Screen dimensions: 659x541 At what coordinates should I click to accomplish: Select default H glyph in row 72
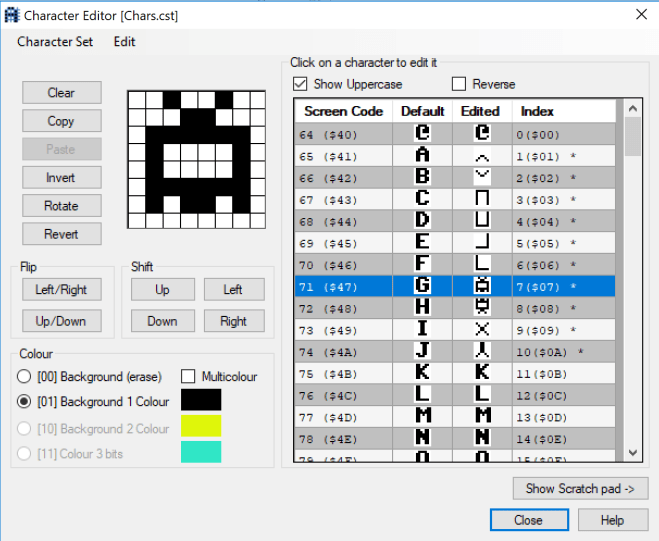422,309
